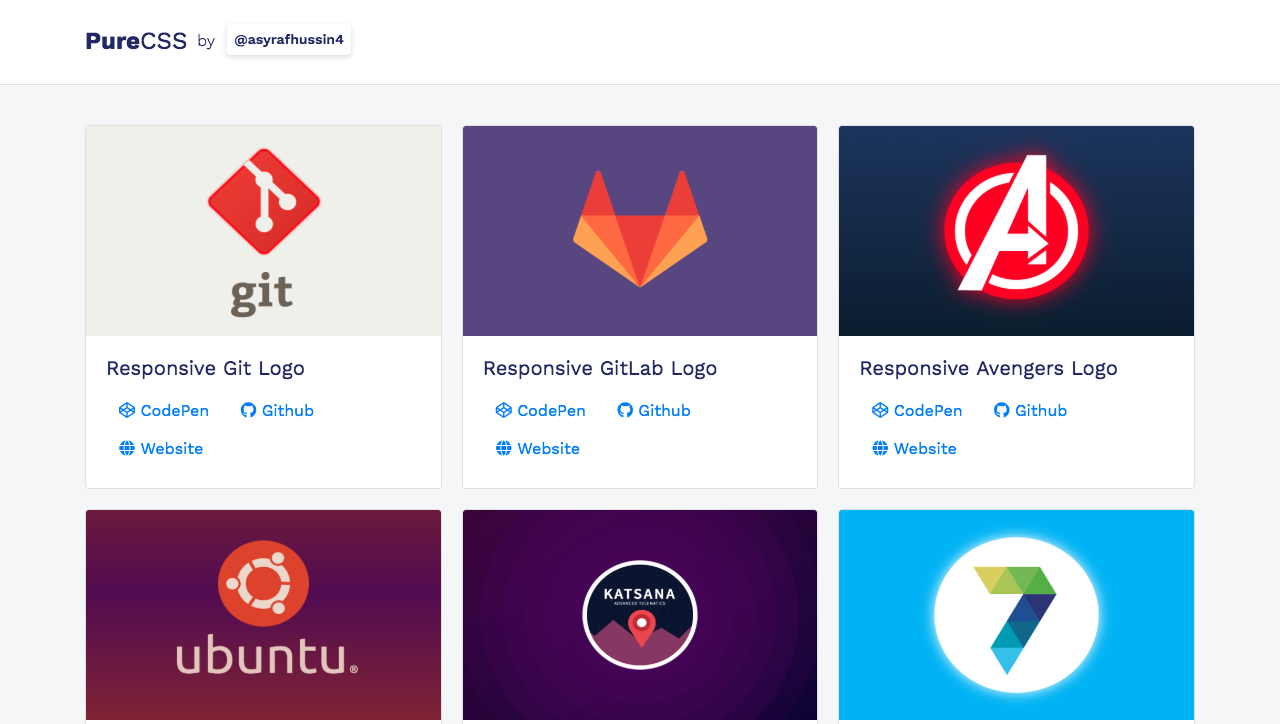Screen dimensions: 1280x724
Task: Open Github link for Avengers Logo
Action: (x=1030, y=410)
